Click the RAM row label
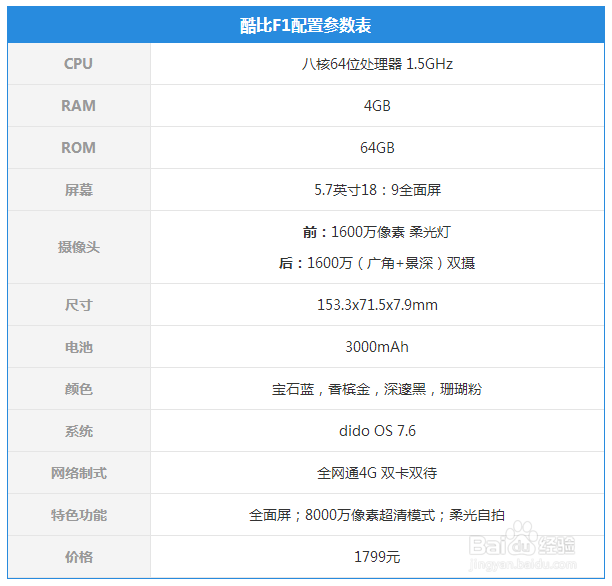Screen dimensions: 612x586 pyautogui.click(x=78, y=106)
